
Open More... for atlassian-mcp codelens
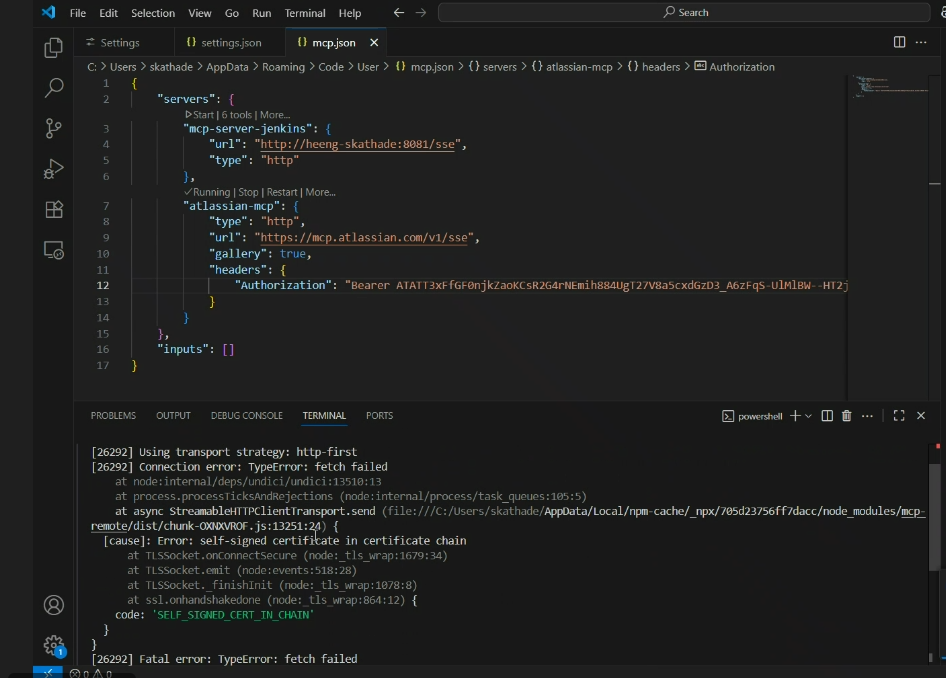320,192
